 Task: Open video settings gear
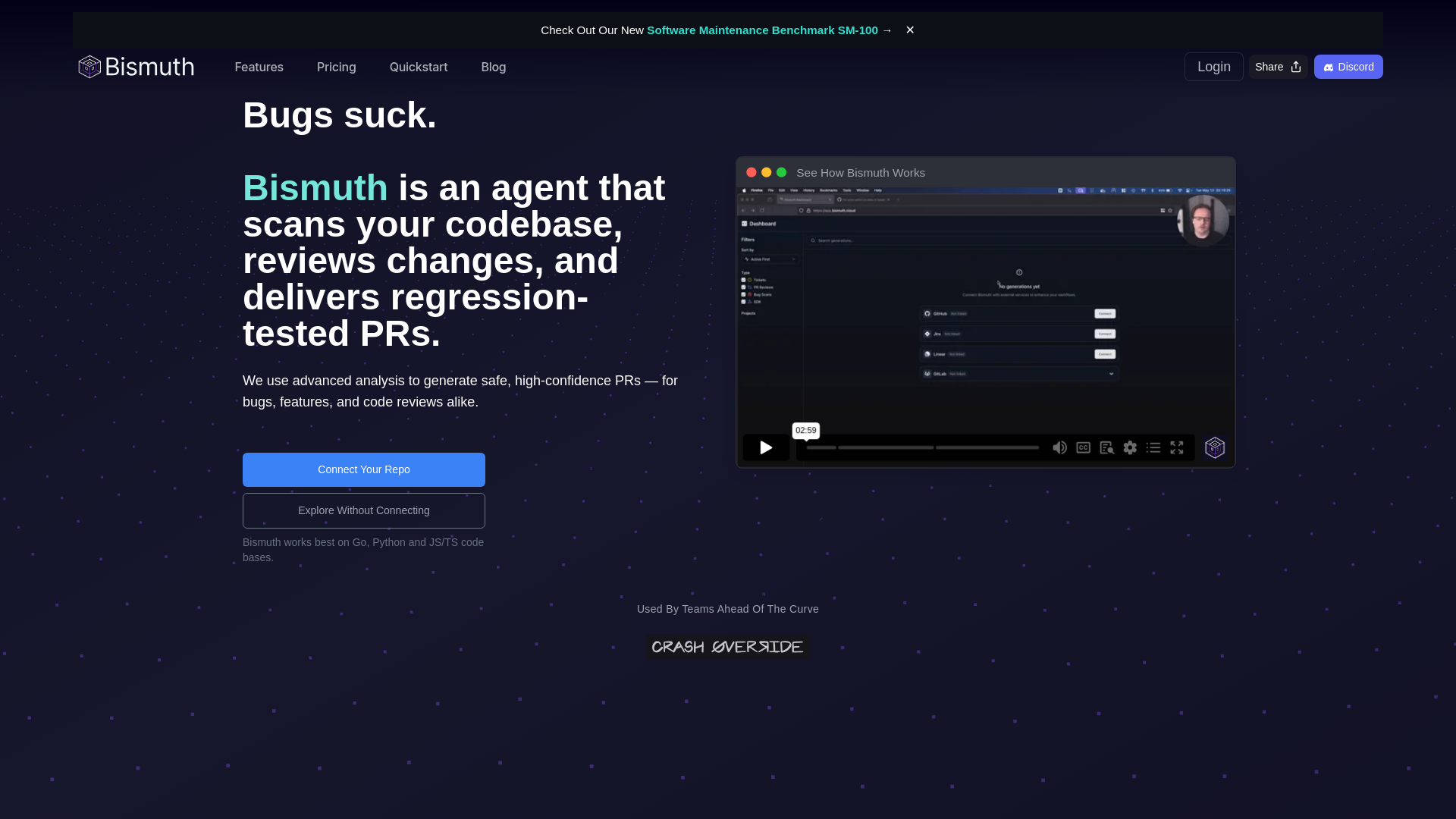(x=1130, y=447)
